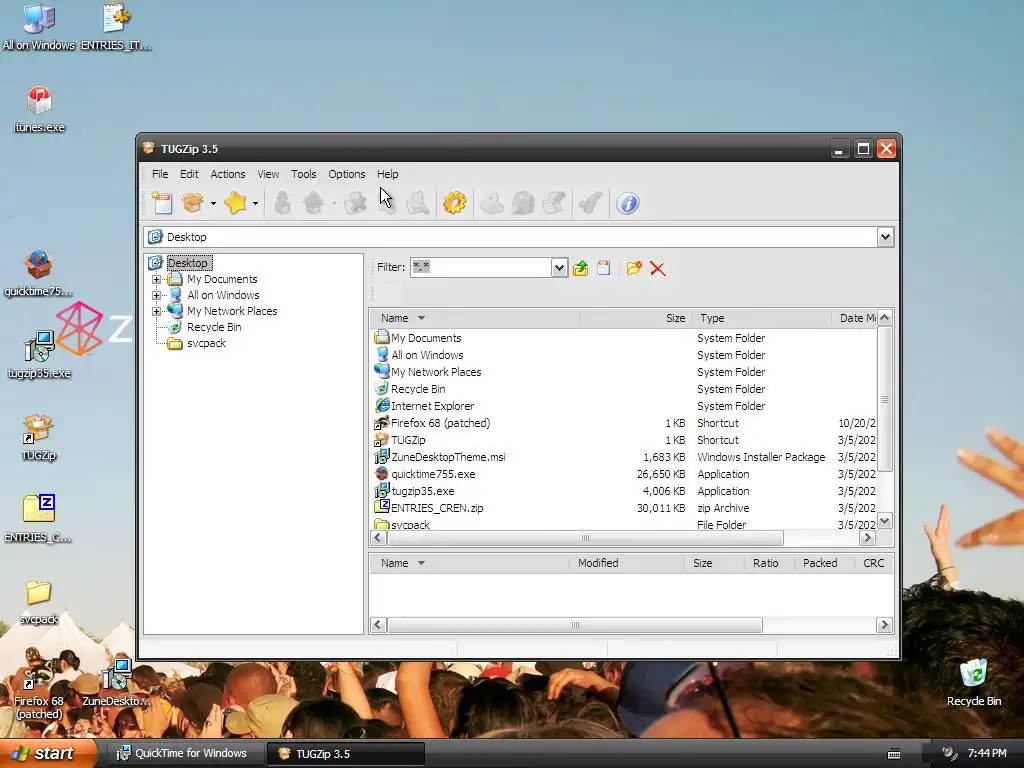The image size is (1024, 768).
Task: Open the View menu
Action: (x=268, y=174)
